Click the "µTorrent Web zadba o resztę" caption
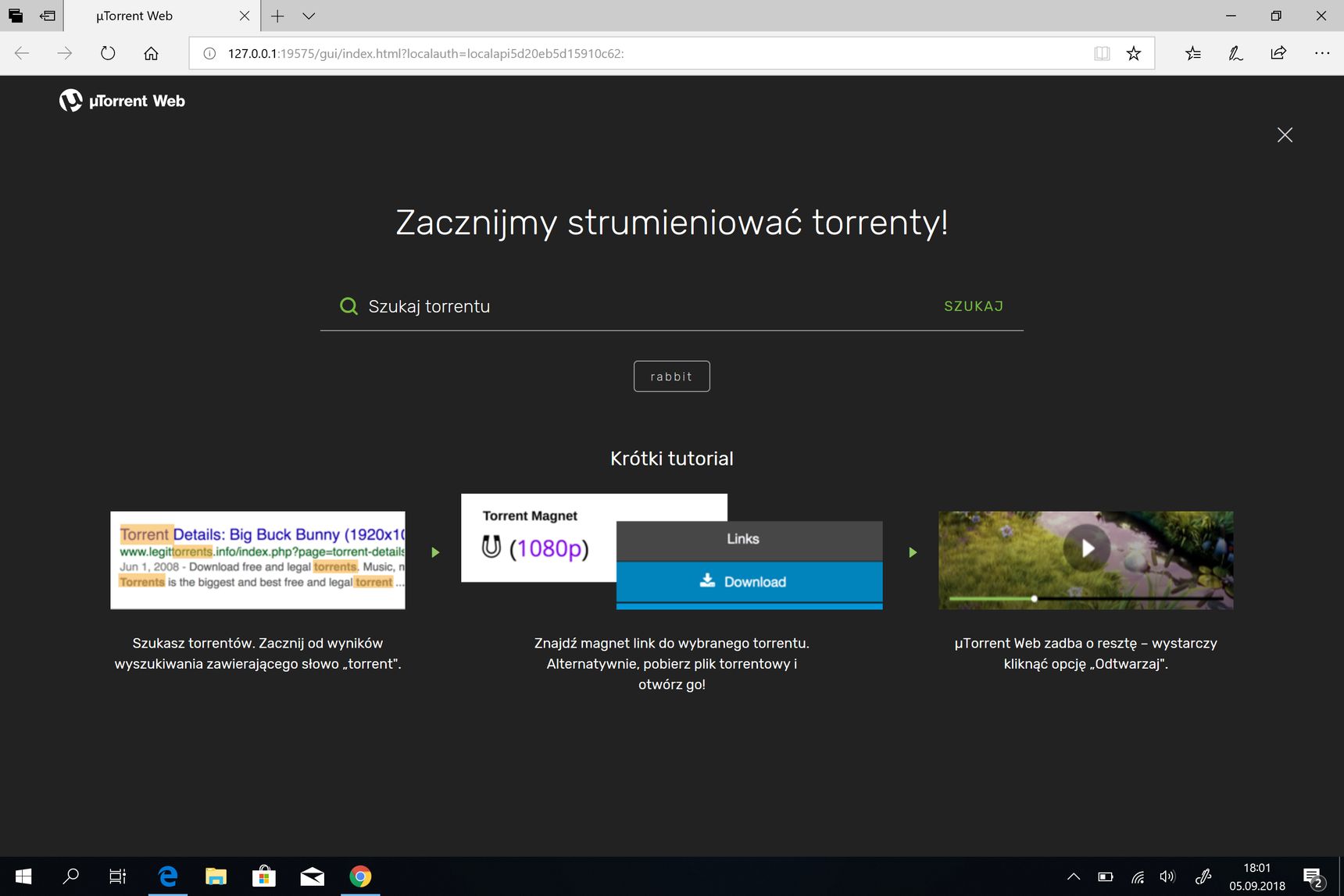The height and width of the screenshot is (896, 1344). pyautogui.click(x=1086, y=654)
